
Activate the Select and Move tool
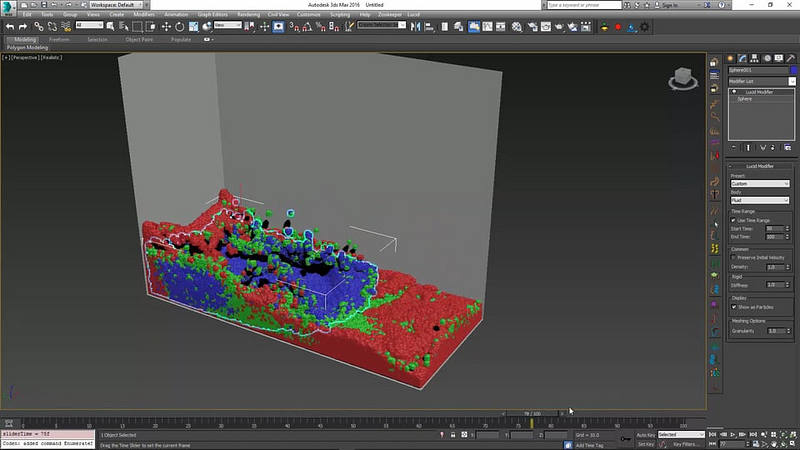(166, 27)
